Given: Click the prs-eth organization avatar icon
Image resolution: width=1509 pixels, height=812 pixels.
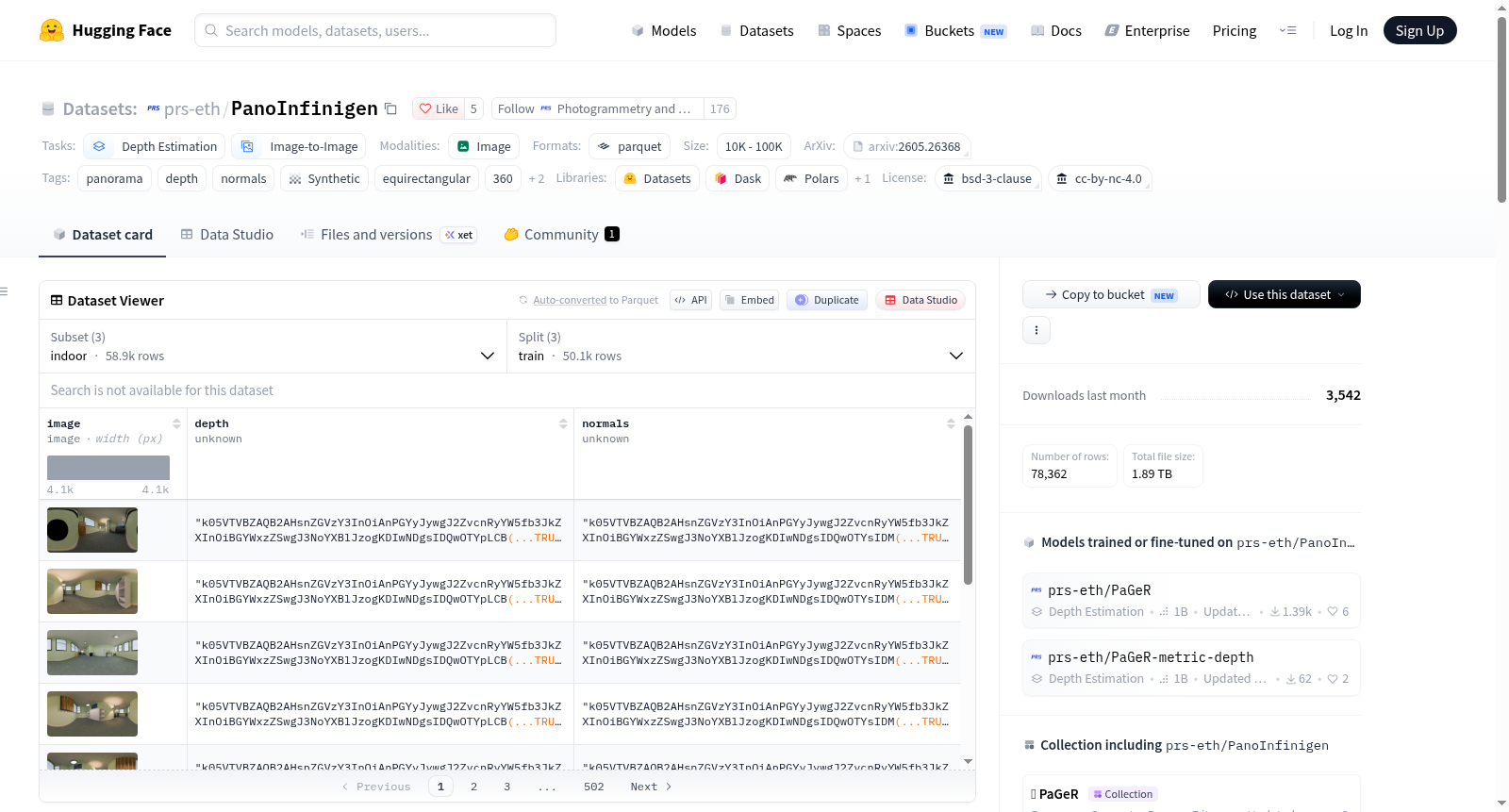Looking at the screenshot, I should coord(154,108).
